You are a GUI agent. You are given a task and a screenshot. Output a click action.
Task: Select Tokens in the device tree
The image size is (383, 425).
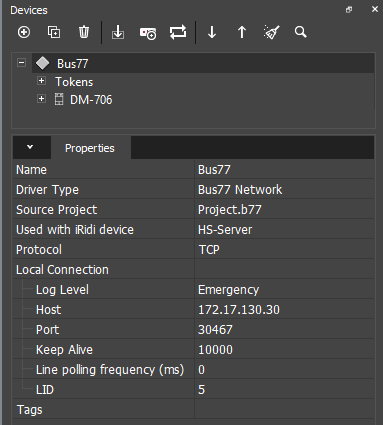coord(74,82)
